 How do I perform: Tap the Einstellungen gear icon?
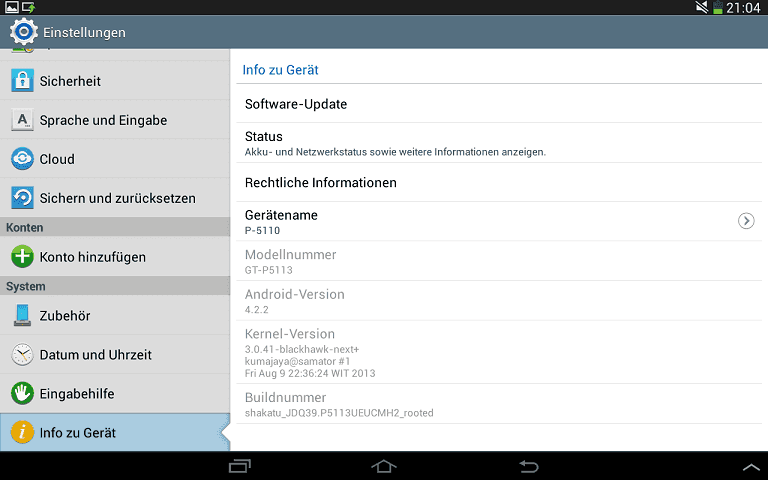pos(24,32)
